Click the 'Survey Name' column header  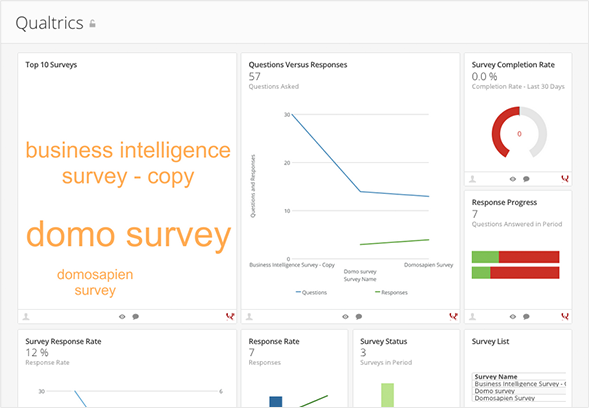click(x=496, y=376)
